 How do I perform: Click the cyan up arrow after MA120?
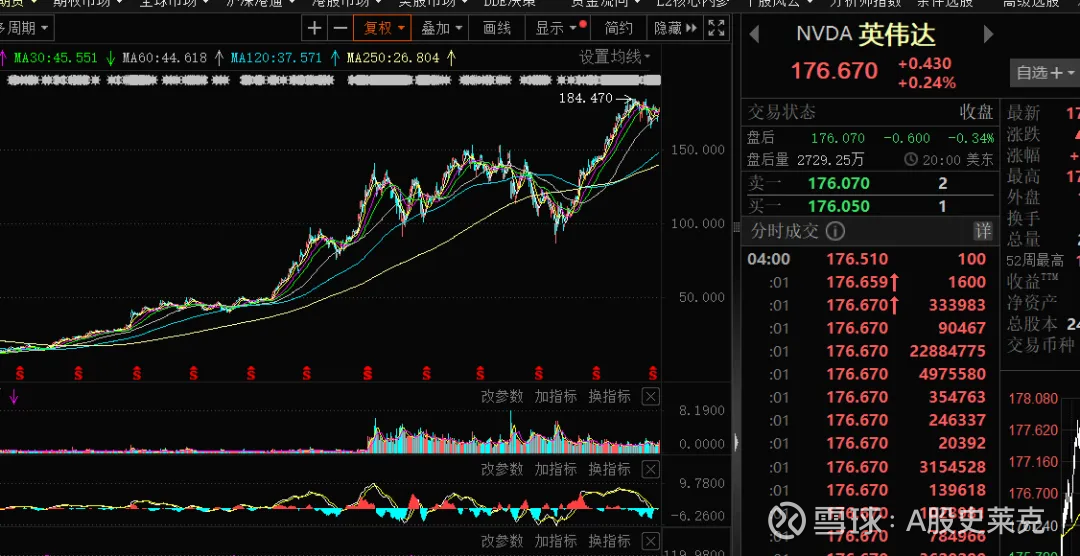(x=335, y=58)
